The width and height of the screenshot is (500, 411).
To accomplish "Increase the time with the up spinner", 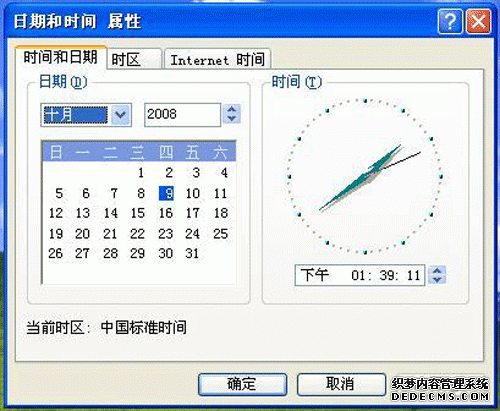I will click(437, 270).
